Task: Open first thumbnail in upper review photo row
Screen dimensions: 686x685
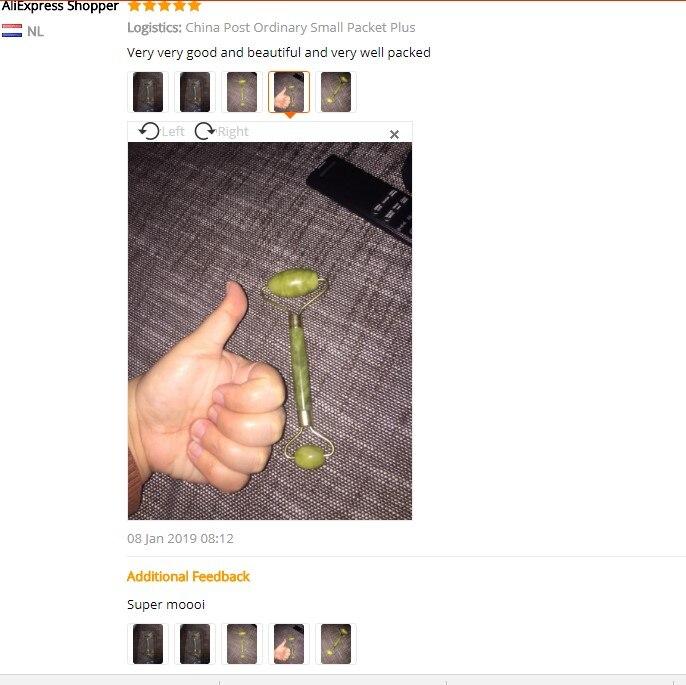Action: 148,92
